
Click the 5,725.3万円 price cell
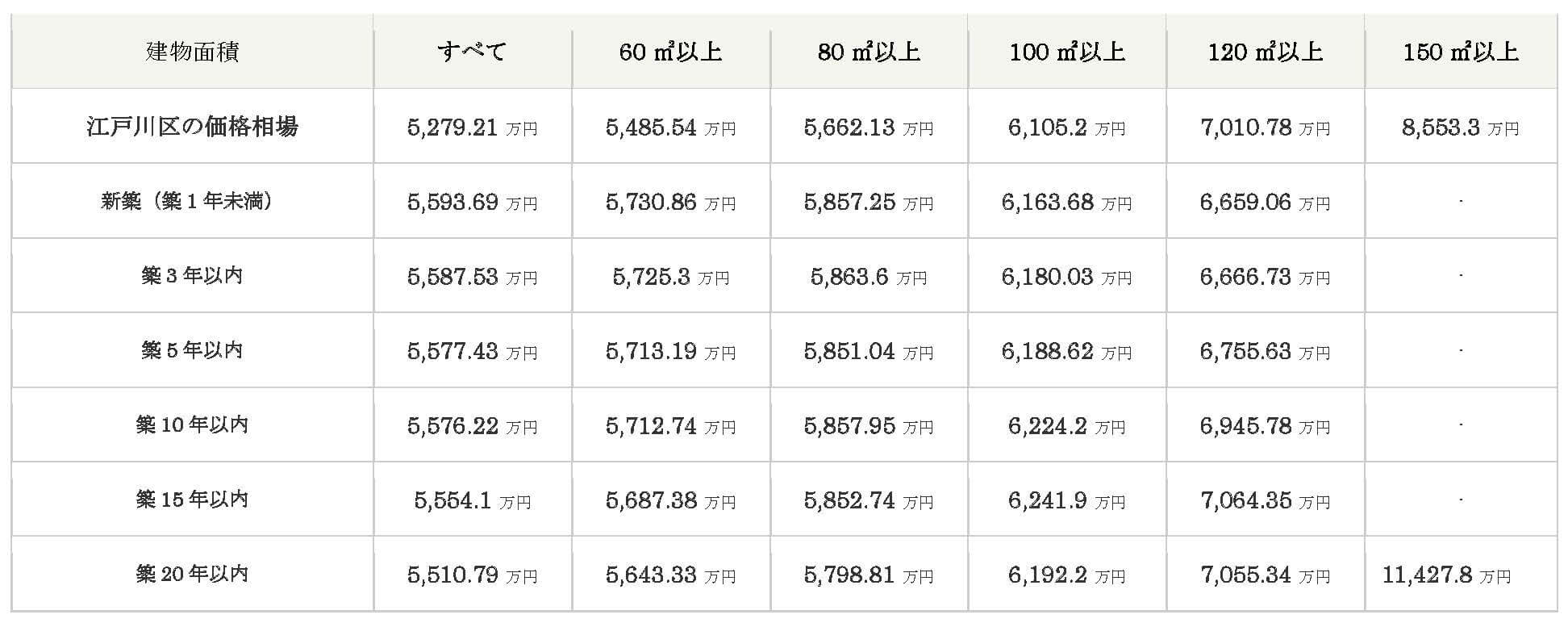pos(671,276)
